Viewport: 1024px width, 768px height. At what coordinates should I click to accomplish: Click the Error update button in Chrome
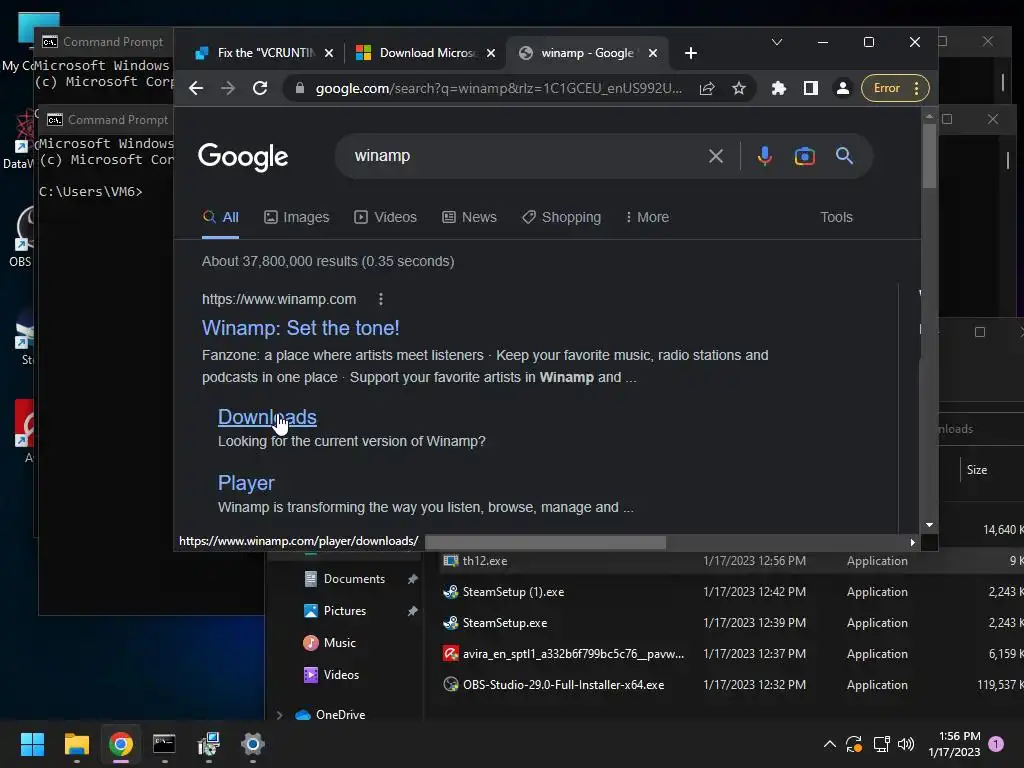[895, 88]
